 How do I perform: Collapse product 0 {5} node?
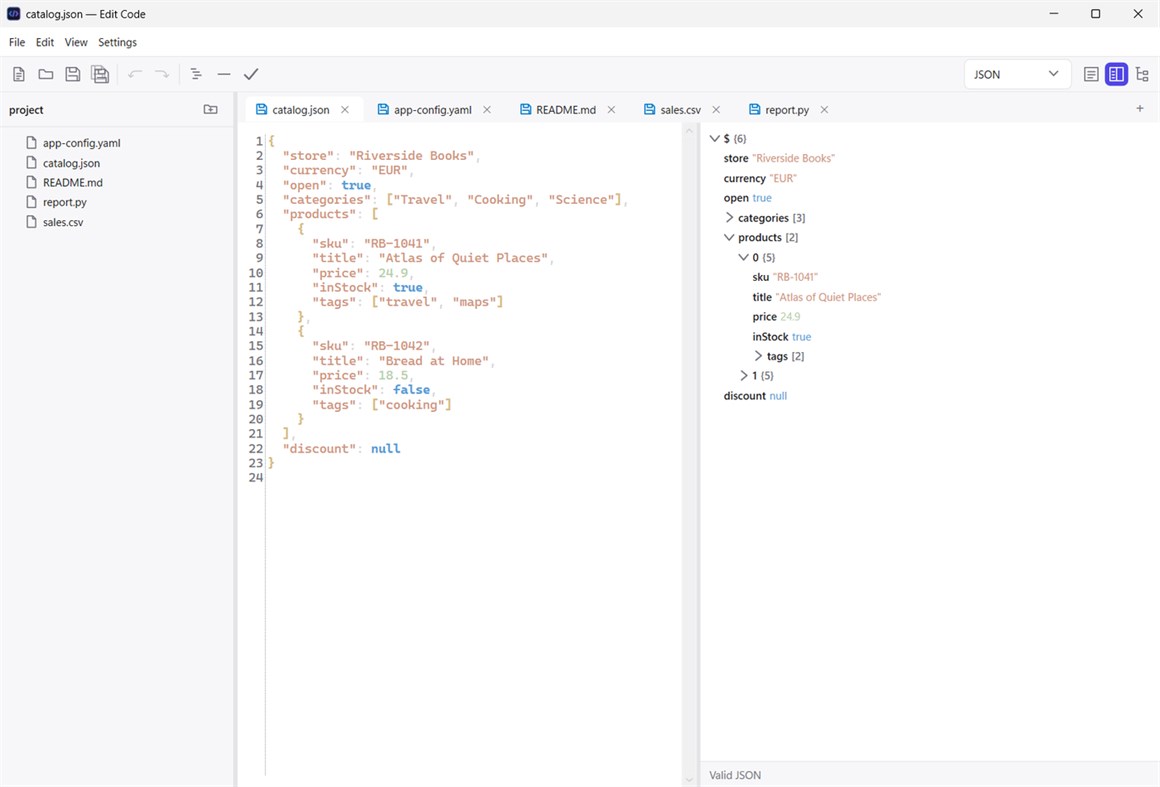point(743,257)
